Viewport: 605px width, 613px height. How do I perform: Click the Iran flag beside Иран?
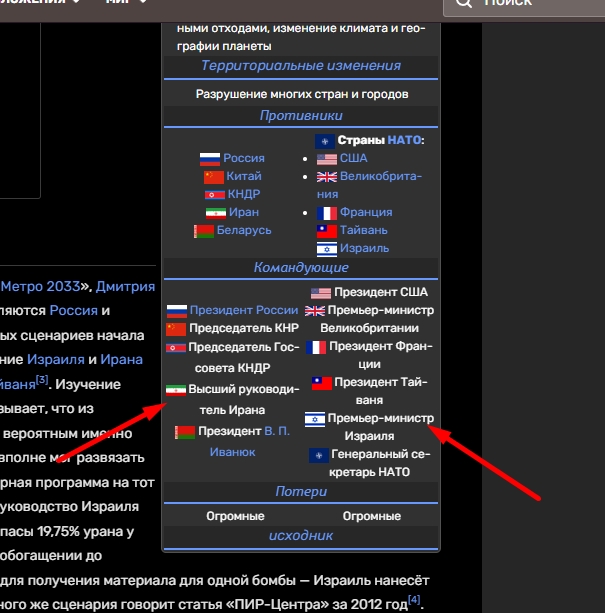click(216, 213)
